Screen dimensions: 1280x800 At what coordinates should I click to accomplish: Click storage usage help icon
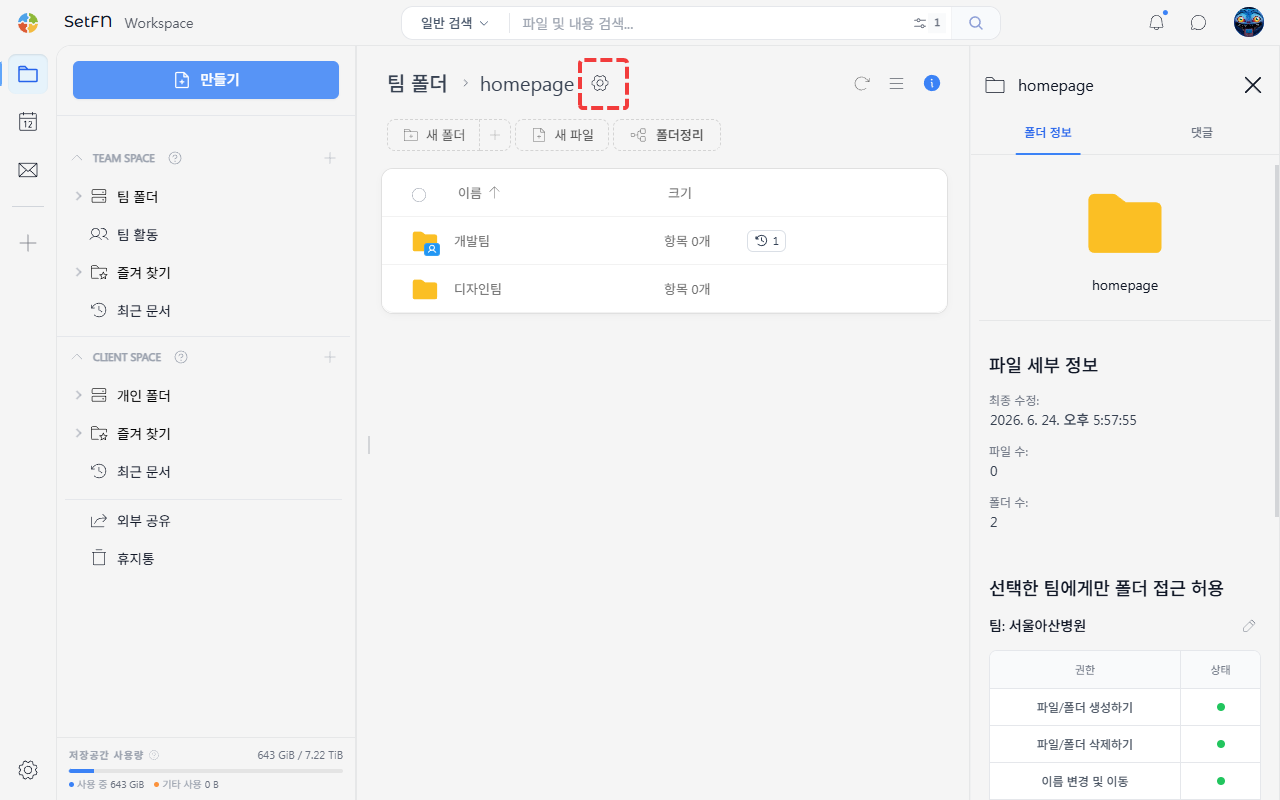click(154, 755)
